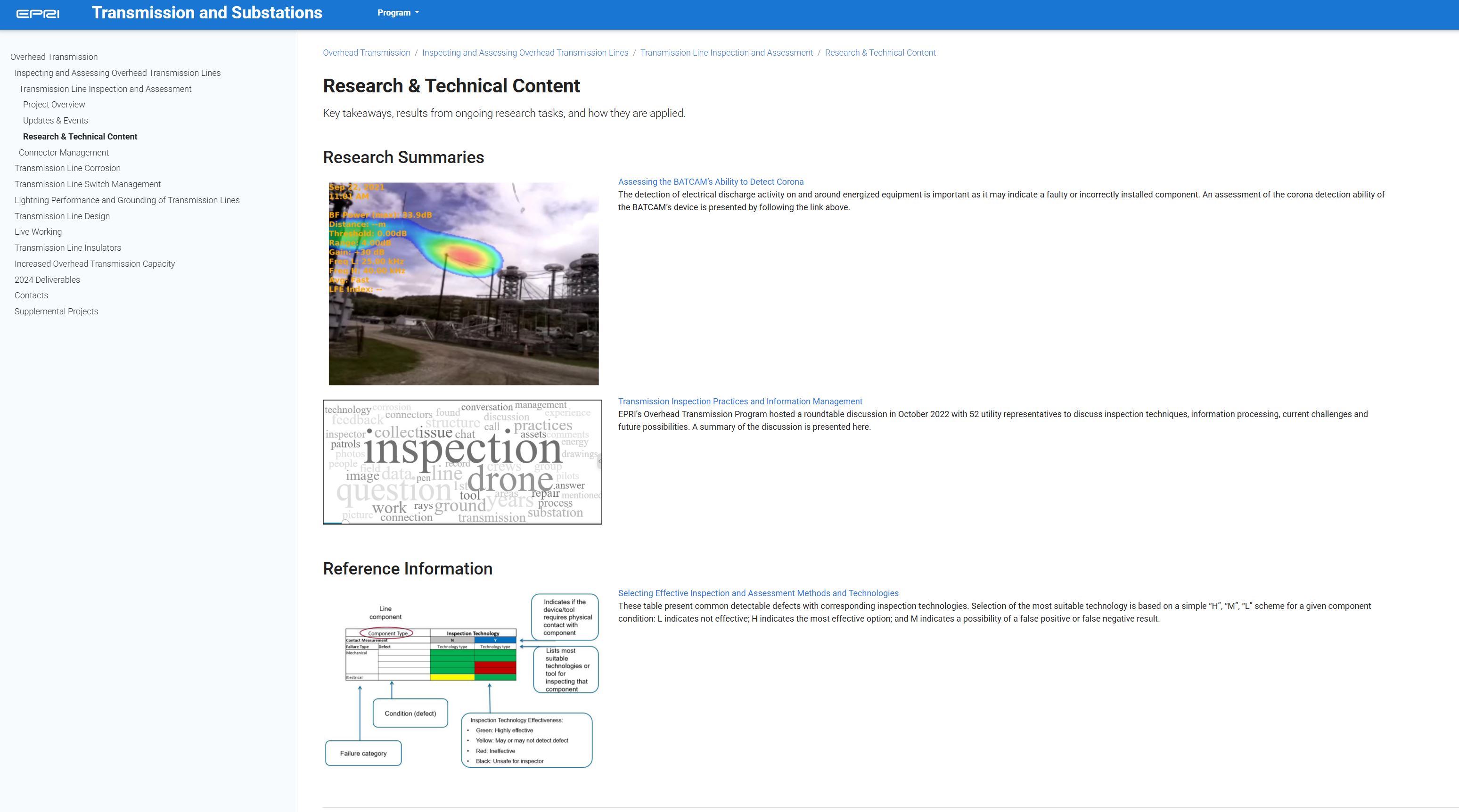Click the EPRI logo icon

pos(37,14)
